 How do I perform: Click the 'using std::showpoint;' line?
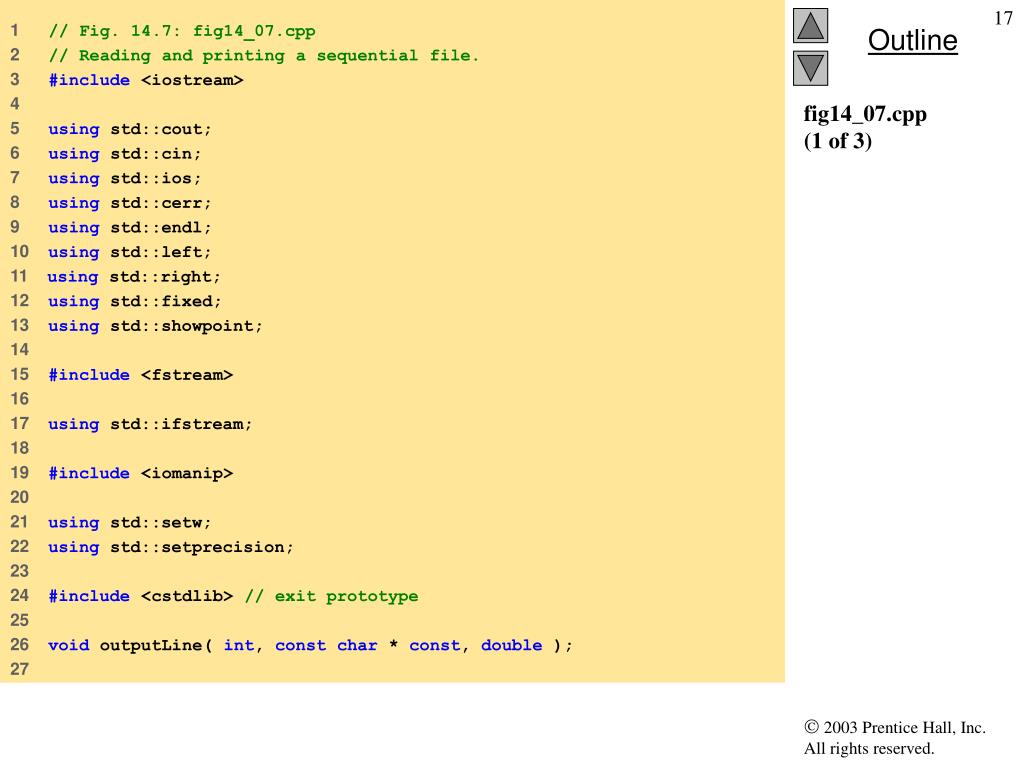pyautogui.click(x=155, y=326)
